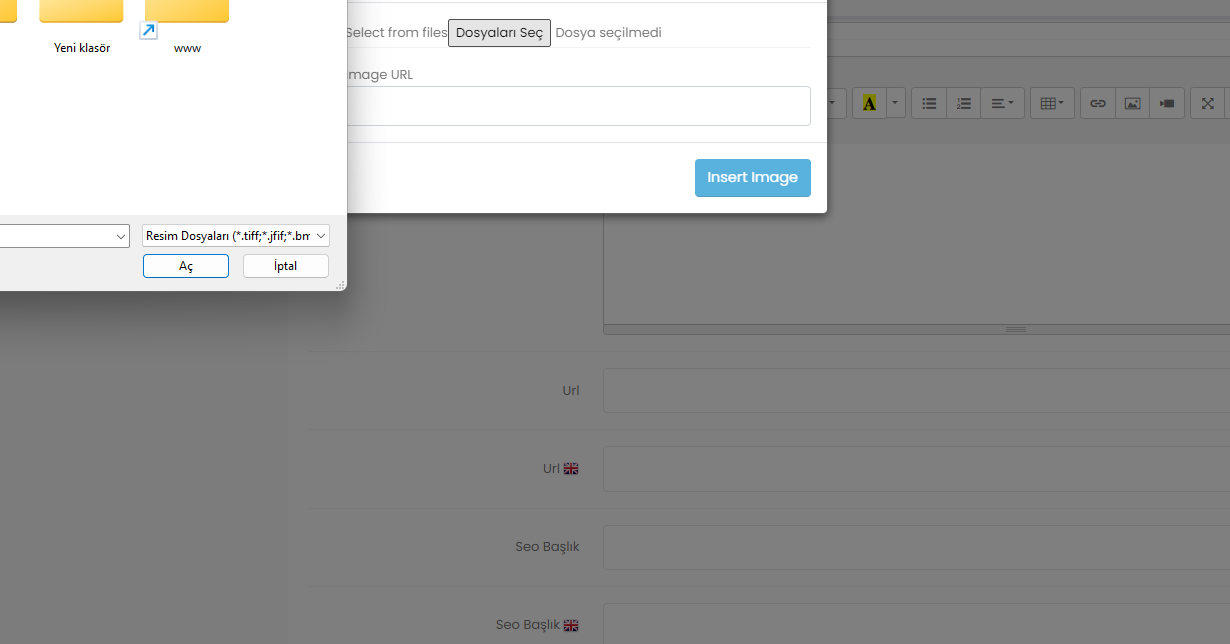Click the Dosyaları Seç file button
1230x644 pixels.
(499, 33)
